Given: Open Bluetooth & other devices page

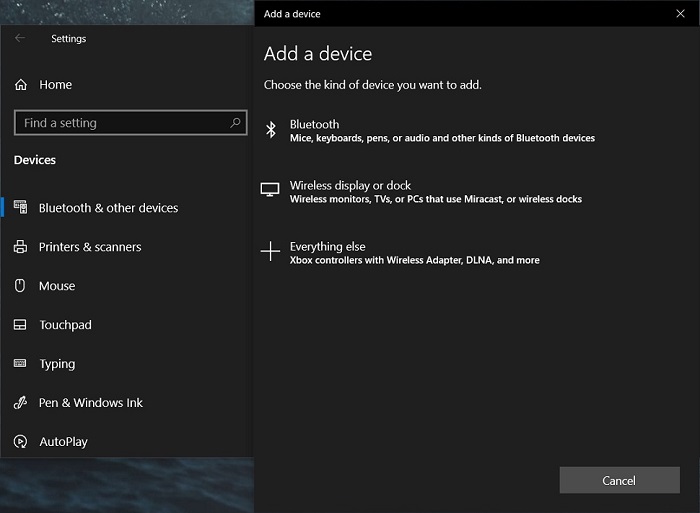Looking at the screenshot, I should [x=108, y=208].
